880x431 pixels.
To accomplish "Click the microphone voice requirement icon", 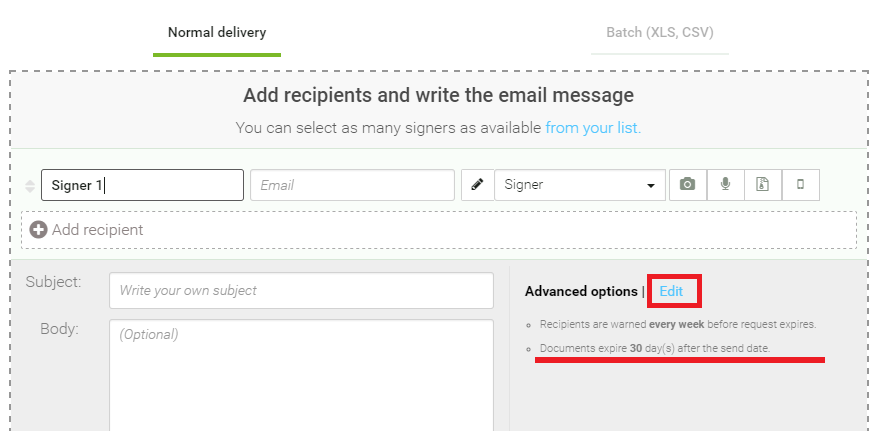I will point(726,185).
